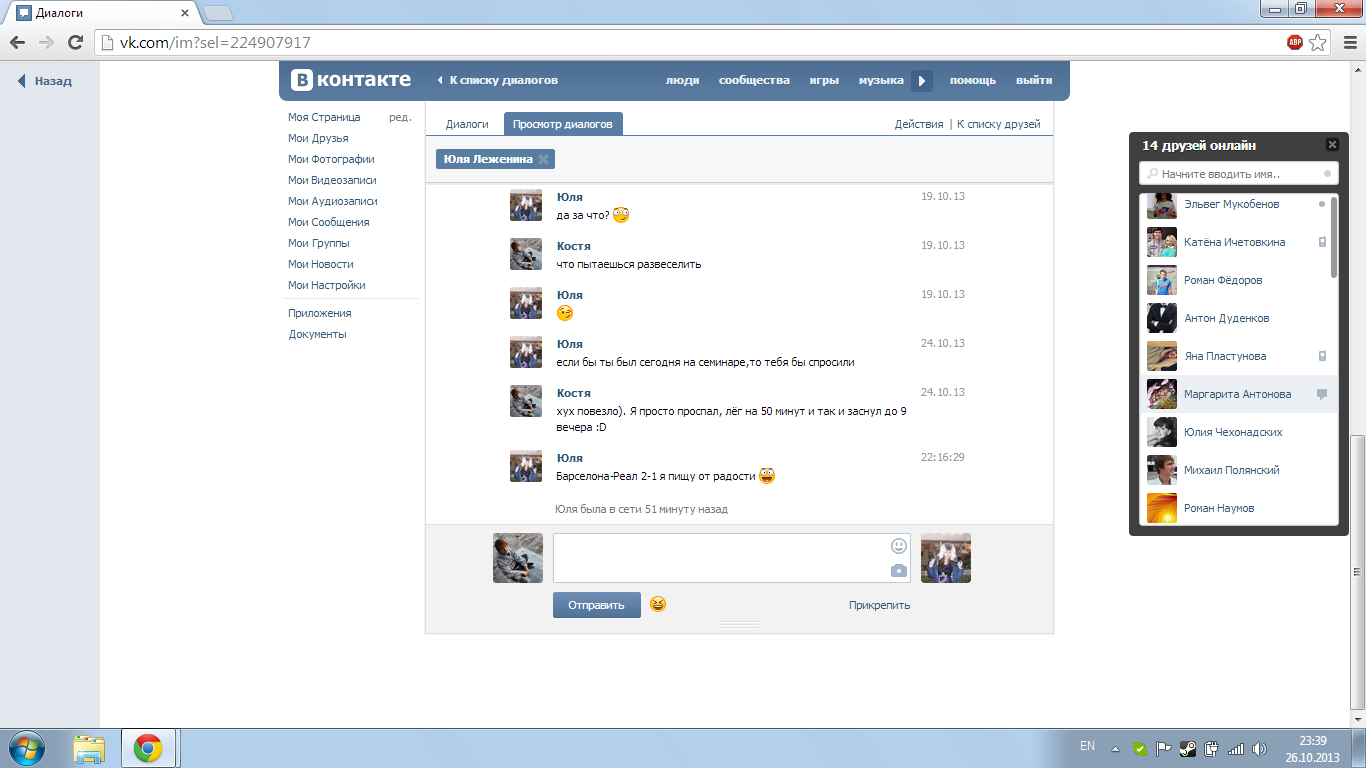Screen dimensions: 1366x768
Task: Click the browser forward arrow
Action: 46,42
